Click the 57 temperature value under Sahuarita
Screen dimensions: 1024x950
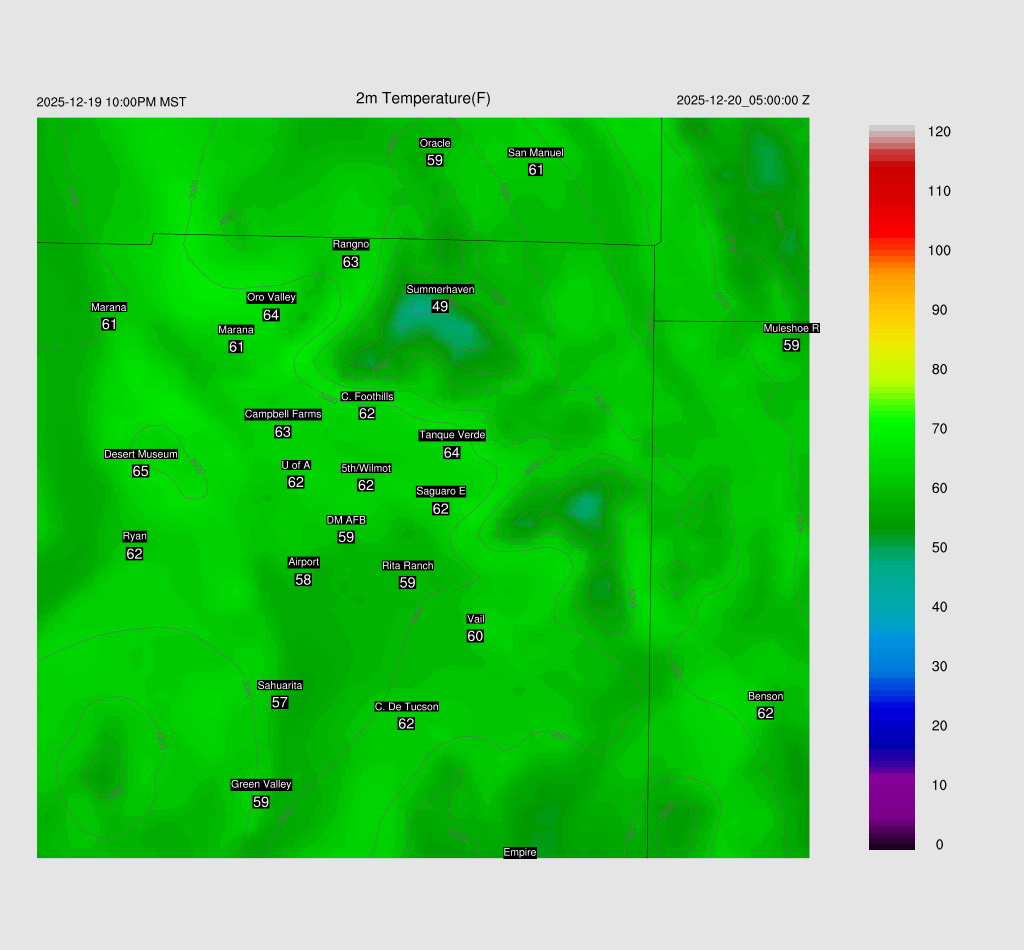280,703
